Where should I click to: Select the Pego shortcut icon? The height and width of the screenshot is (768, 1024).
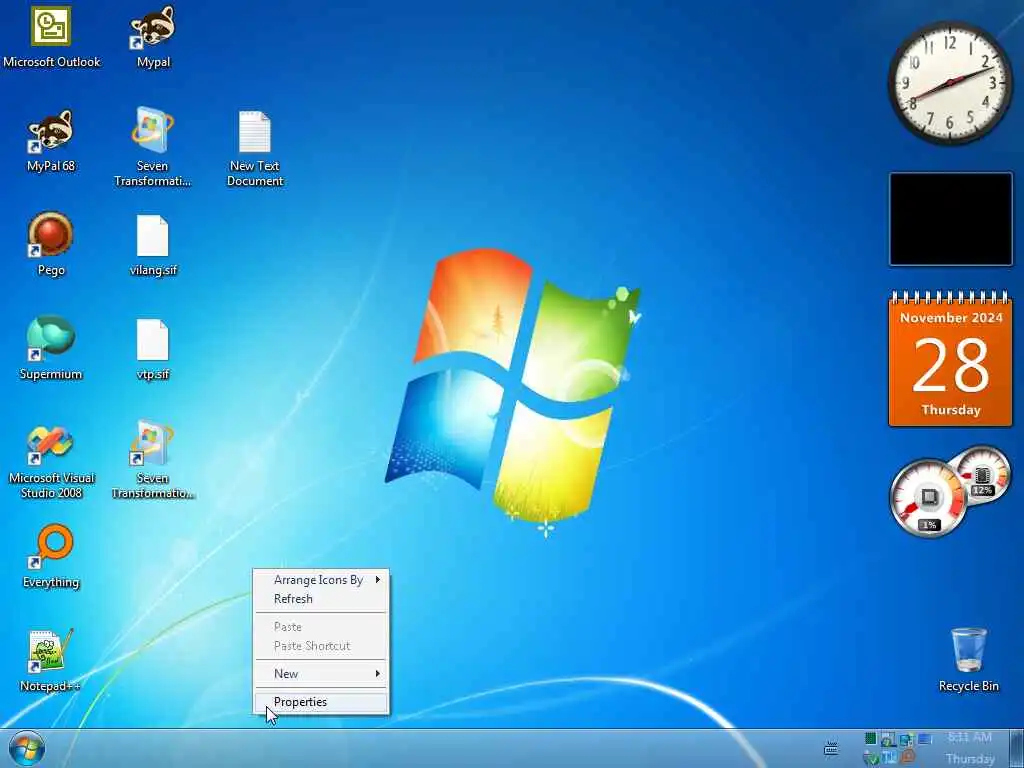pyautogui.click(x=51, y=244)
